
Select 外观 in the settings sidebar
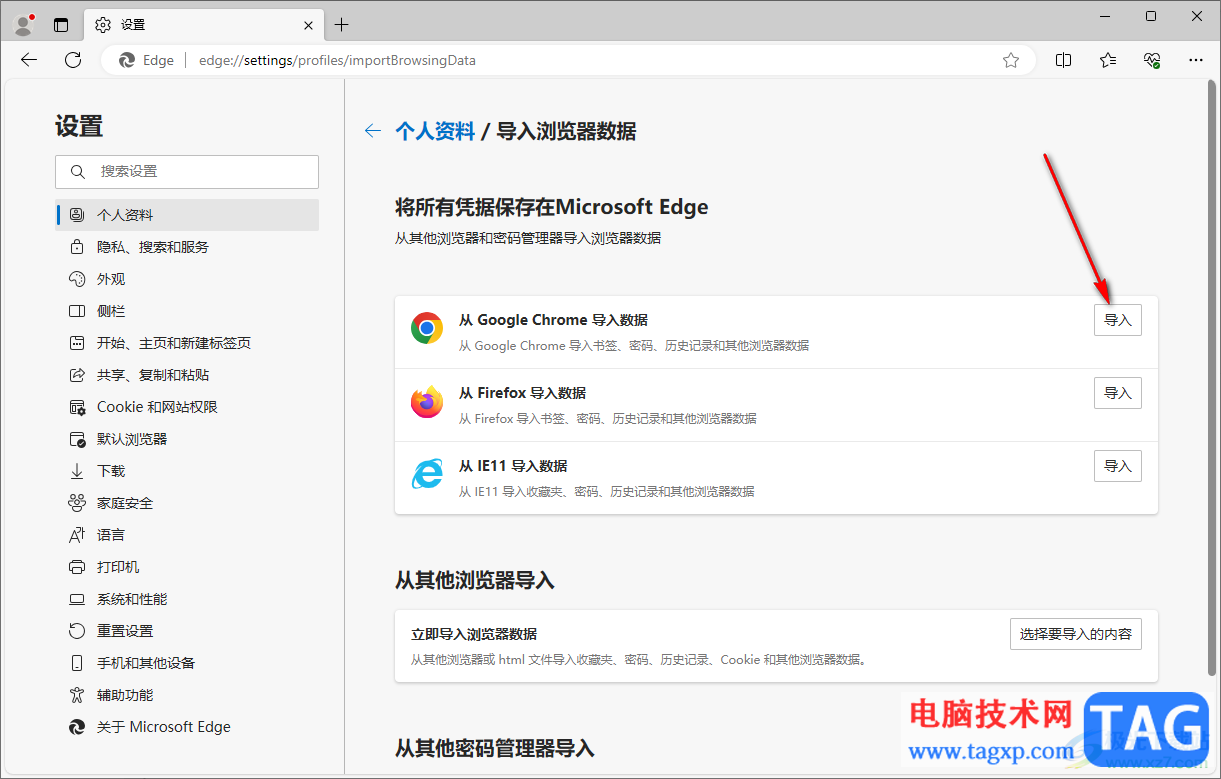pyautogui.click(x=110, y=278)
